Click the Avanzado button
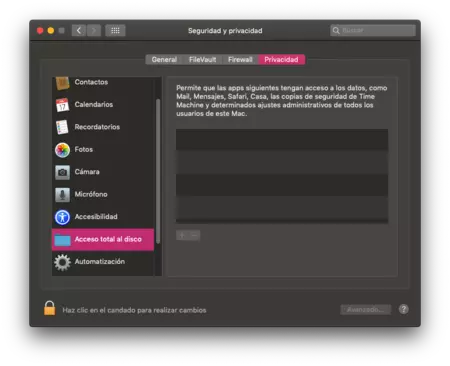 (x=366, y=310)
